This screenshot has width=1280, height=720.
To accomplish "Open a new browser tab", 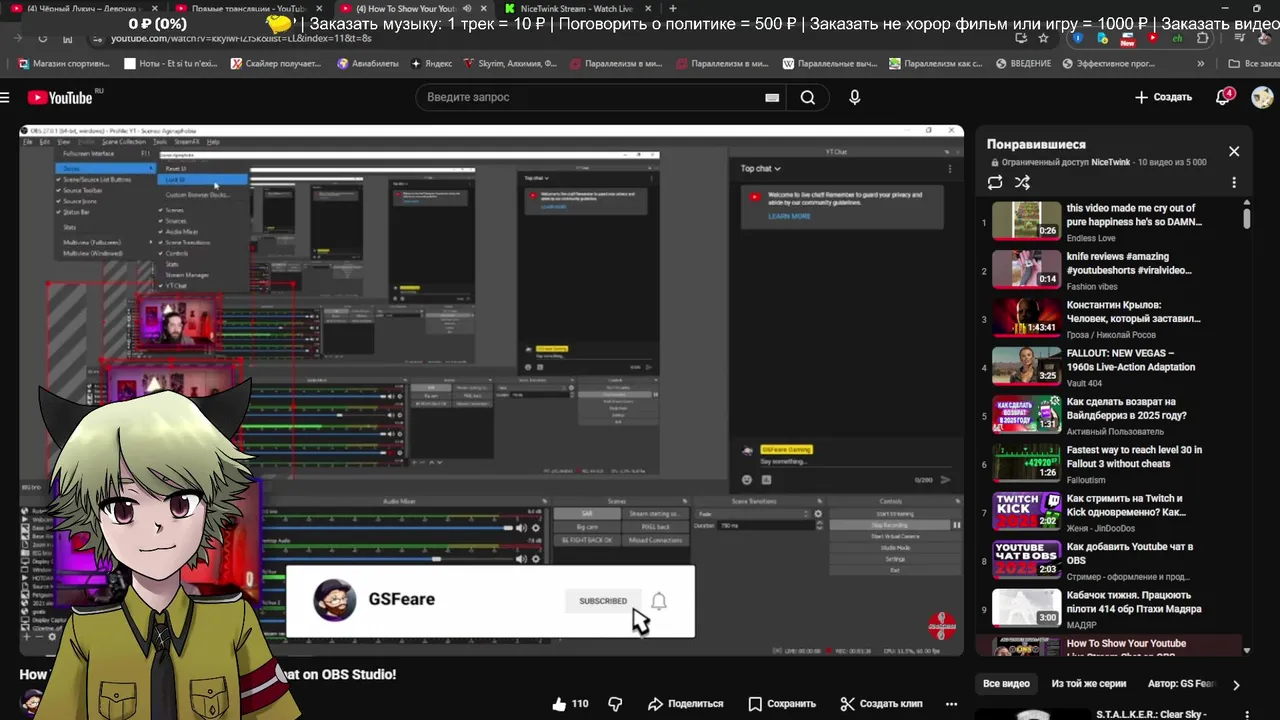I will [x=672, y=8].
